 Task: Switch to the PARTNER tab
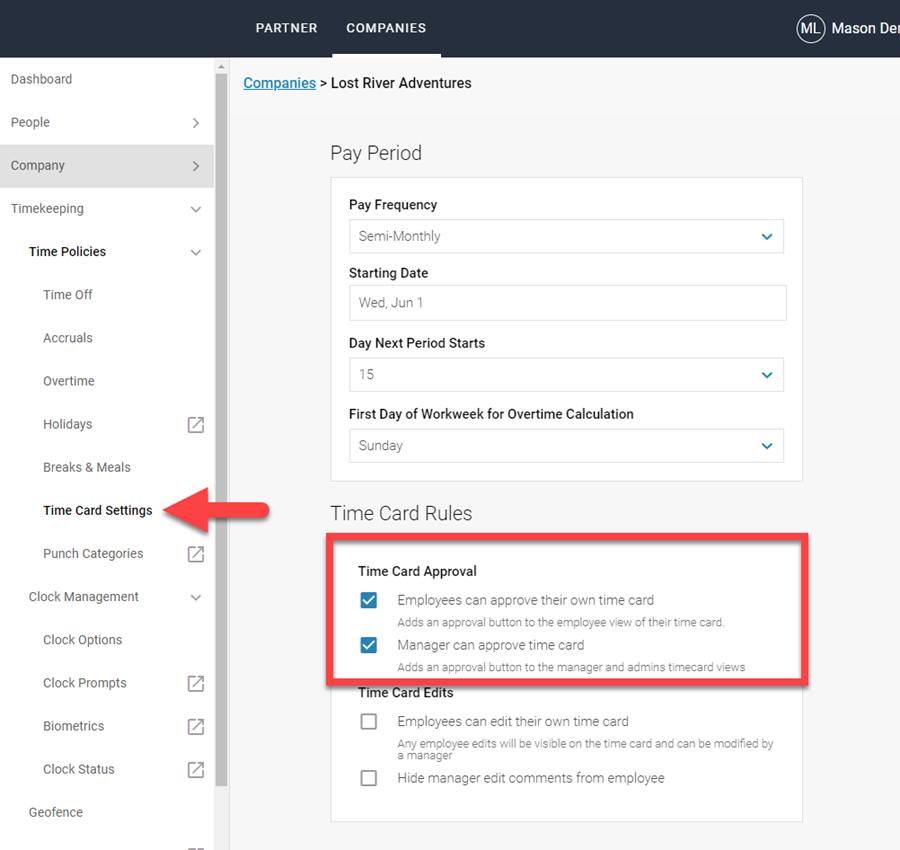pos(286,28)
